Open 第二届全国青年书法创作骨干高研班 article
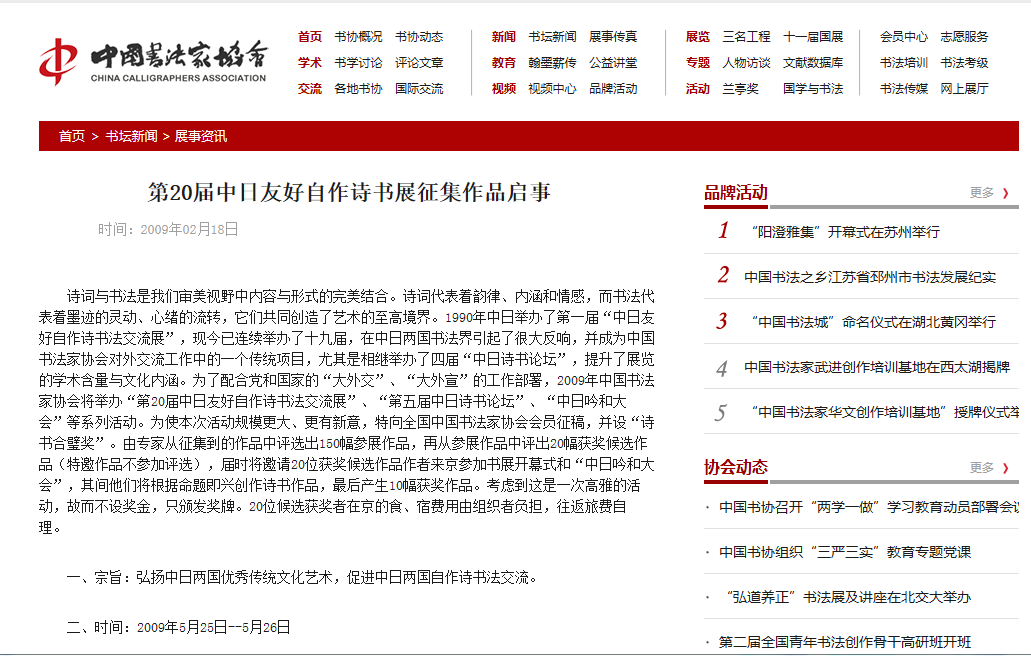 (x=845, y=642)
